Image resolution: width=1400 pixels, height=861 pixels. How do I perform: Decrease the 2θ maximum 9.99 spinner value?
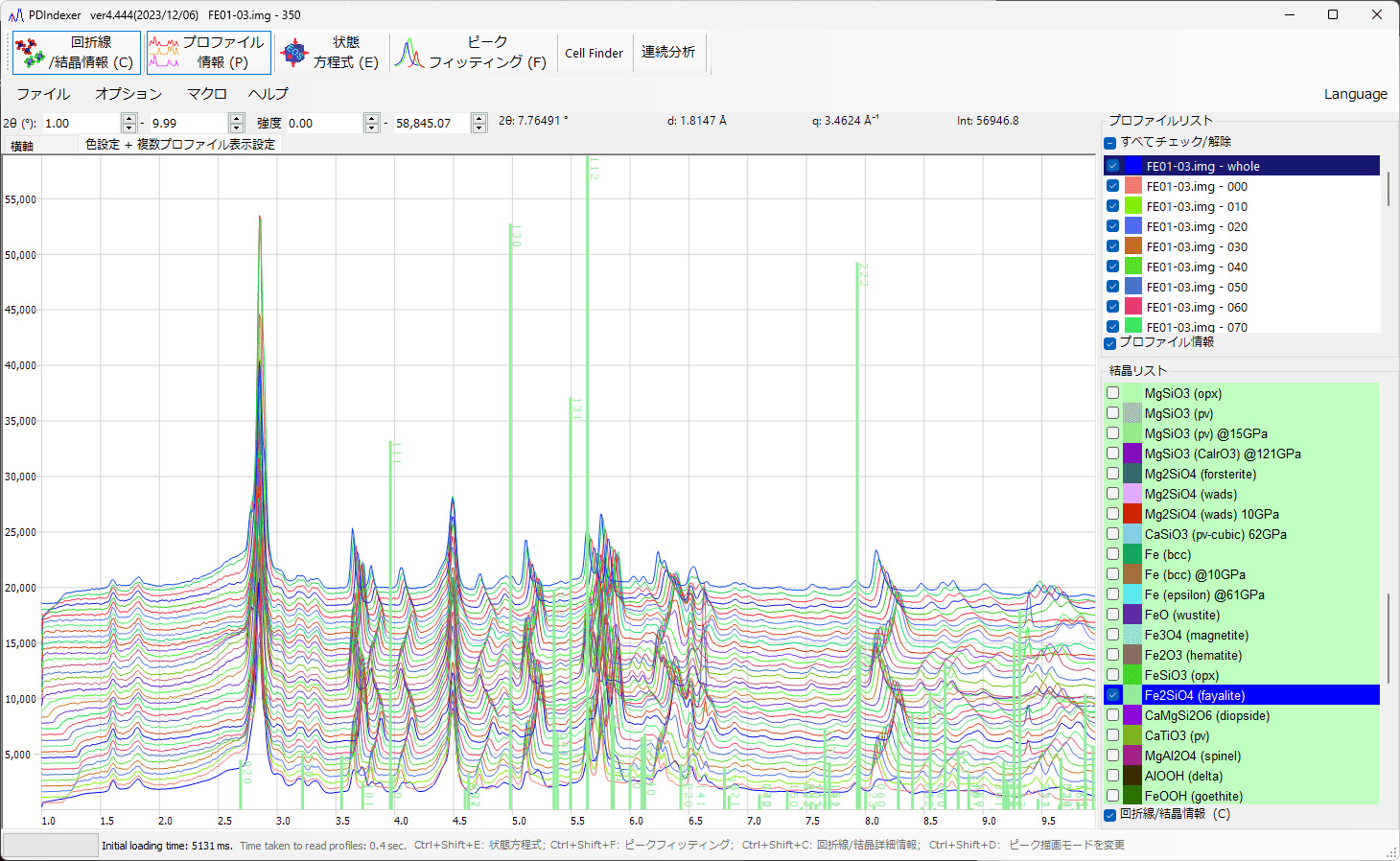point(237,128)
